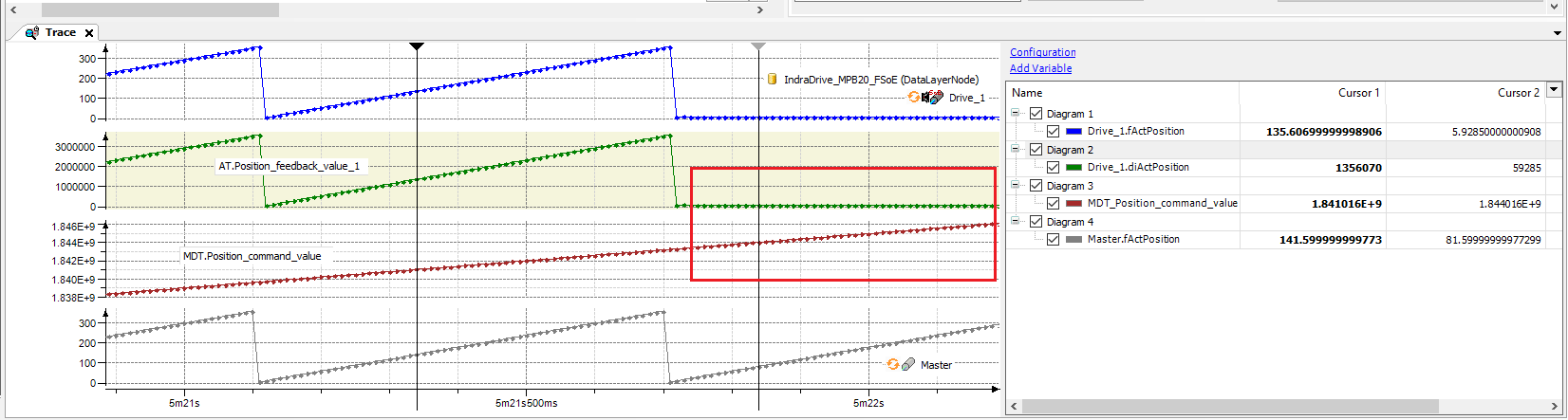
Task: Click the green Drive_1.diActPosition color swatch
Action: coord(1074,168)
